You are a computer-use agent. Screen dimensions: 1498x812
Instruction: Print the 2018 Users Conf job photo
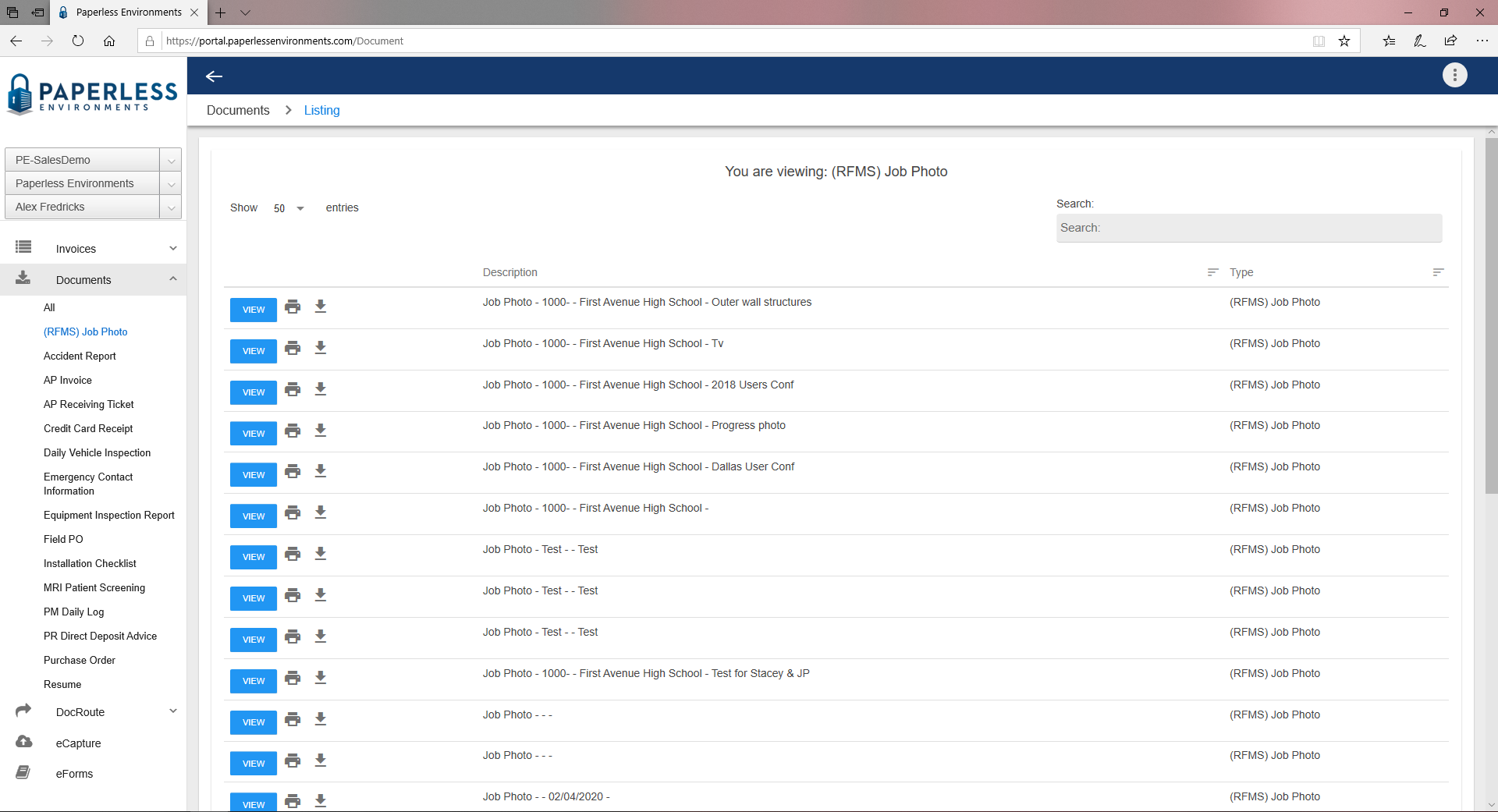pos(293,389)
